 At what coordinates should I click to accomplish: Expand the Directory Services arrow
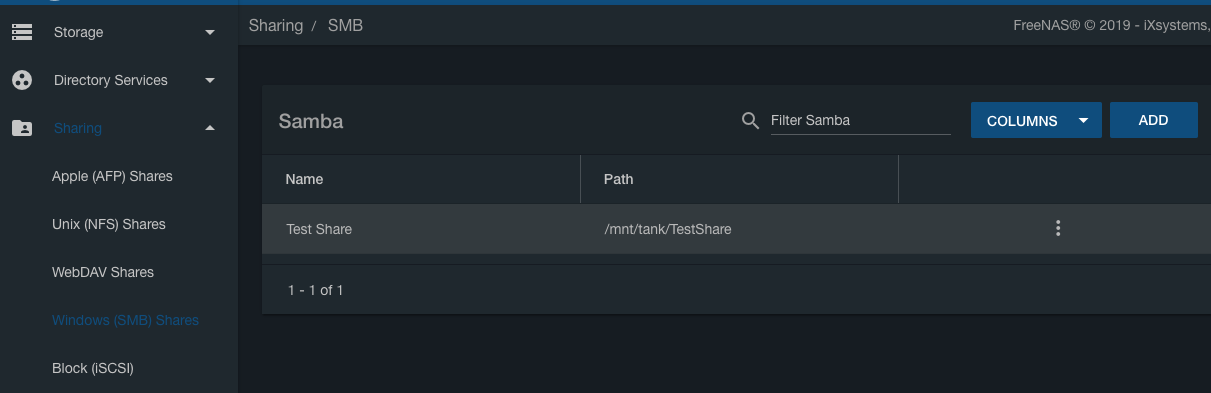tap(210, 80)
